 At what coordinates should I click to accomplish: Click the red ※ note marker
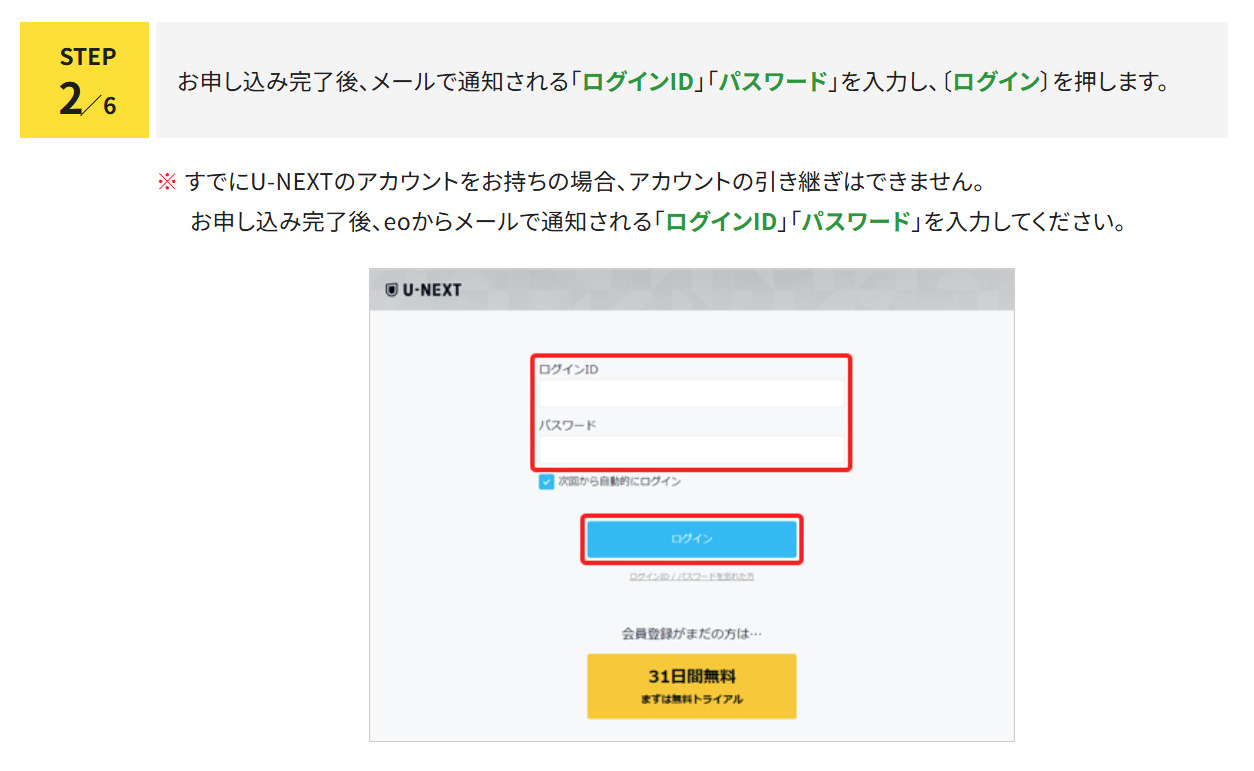(166, 183)
